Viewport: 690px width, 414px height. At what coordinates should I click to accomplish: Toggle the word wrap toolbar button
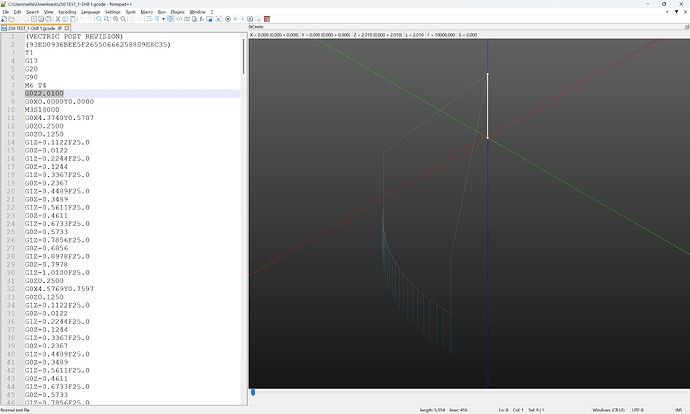coord(149,19)
